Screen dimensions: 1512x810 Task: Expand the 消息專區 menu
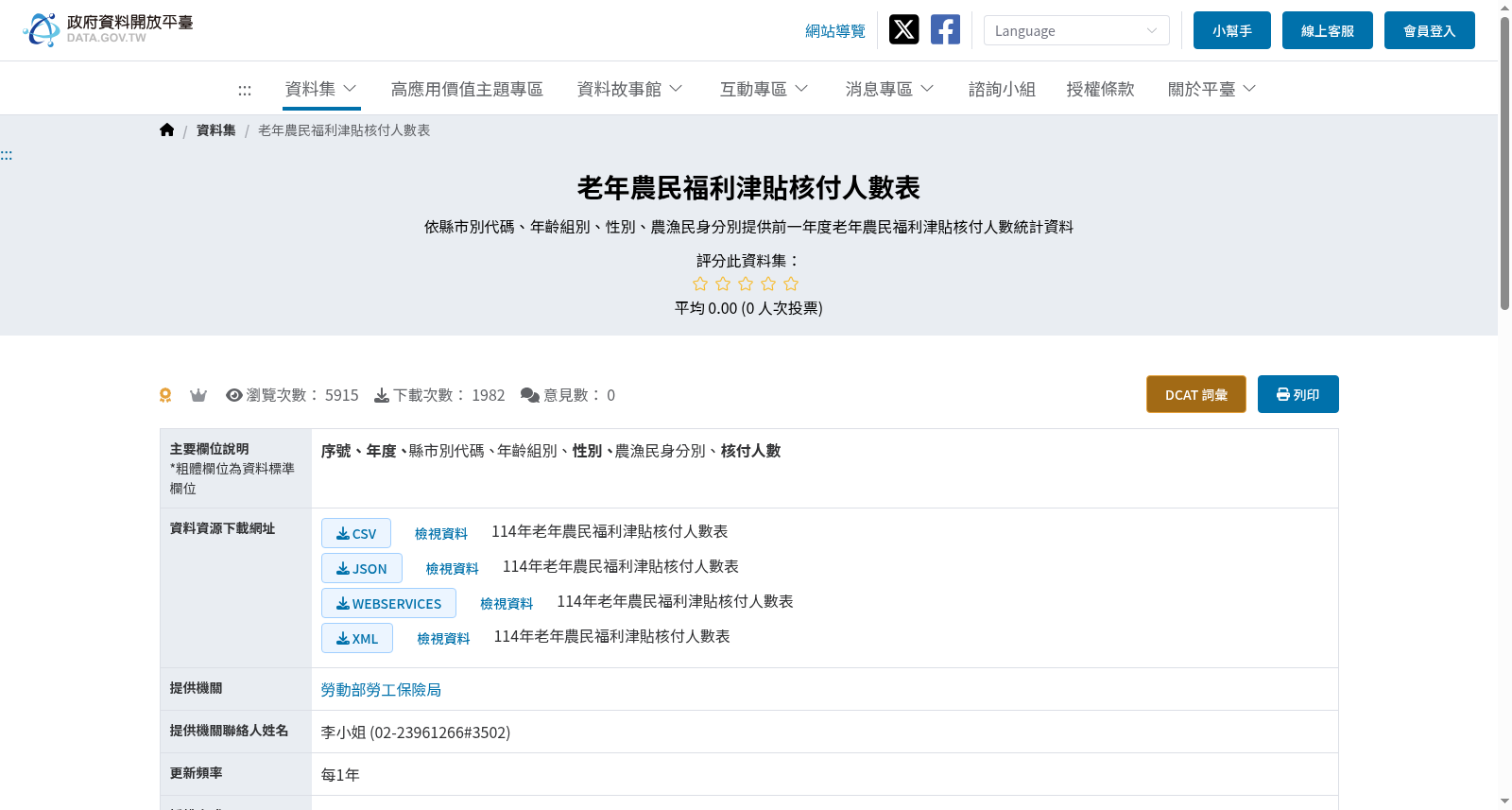click(889, 89)
